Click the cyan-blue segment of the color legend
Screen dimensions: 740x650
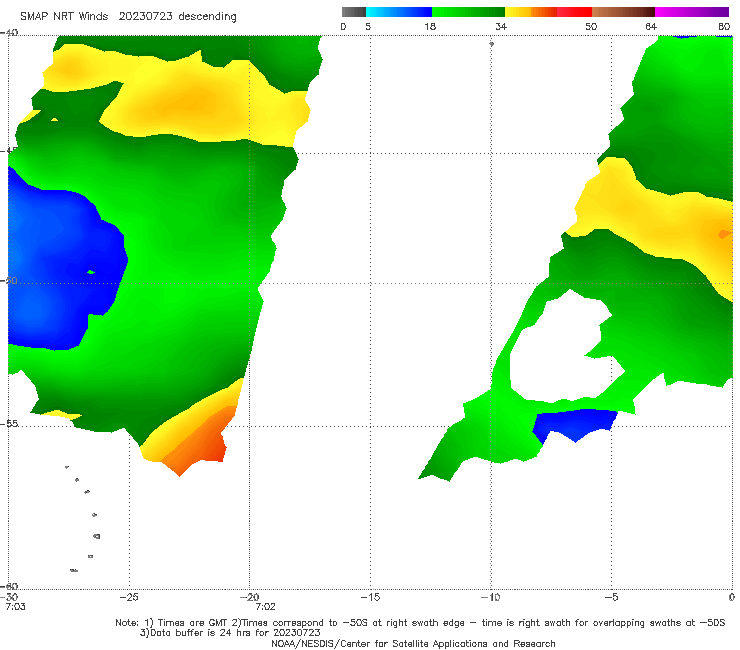click(399, 12)
